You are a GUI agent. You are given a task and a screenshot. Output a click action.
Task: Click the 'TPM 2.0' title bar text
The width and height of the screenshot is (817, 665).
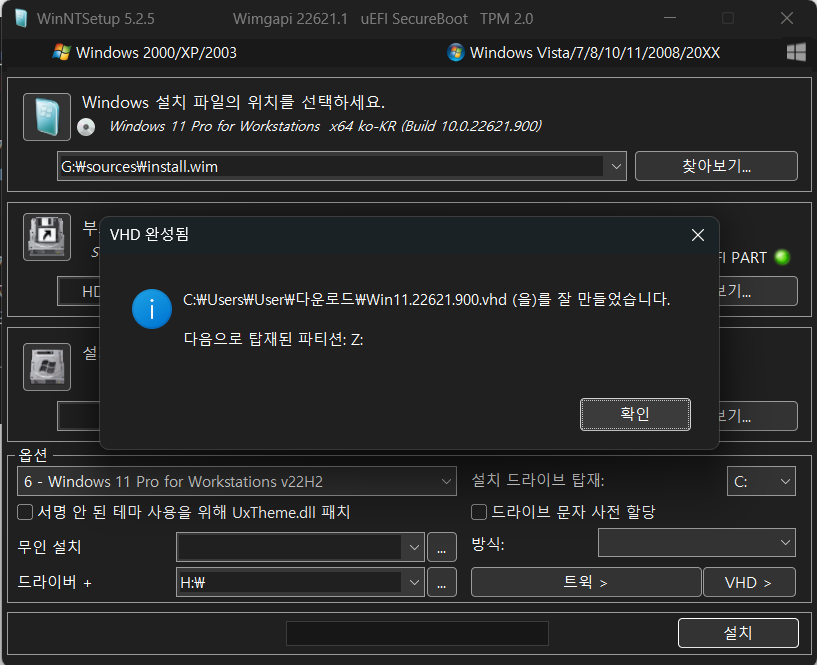click(x=506, y=19)
